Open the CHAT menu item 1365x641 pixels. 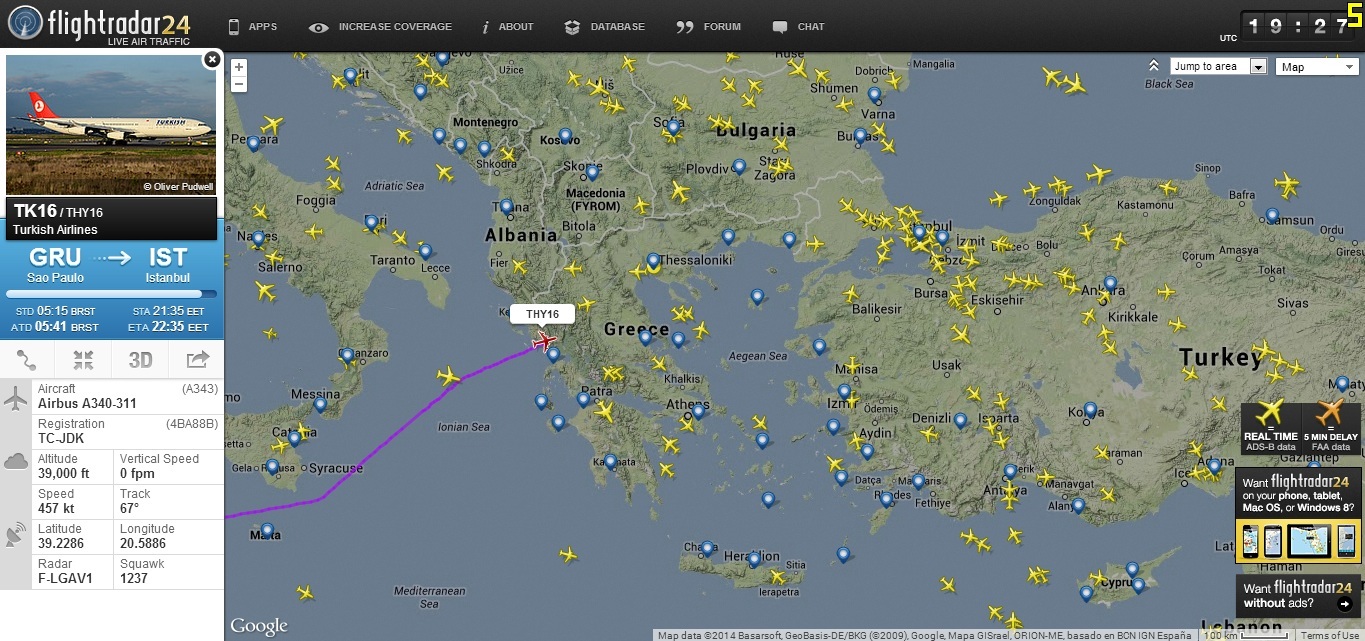click(x=798, y=27)
